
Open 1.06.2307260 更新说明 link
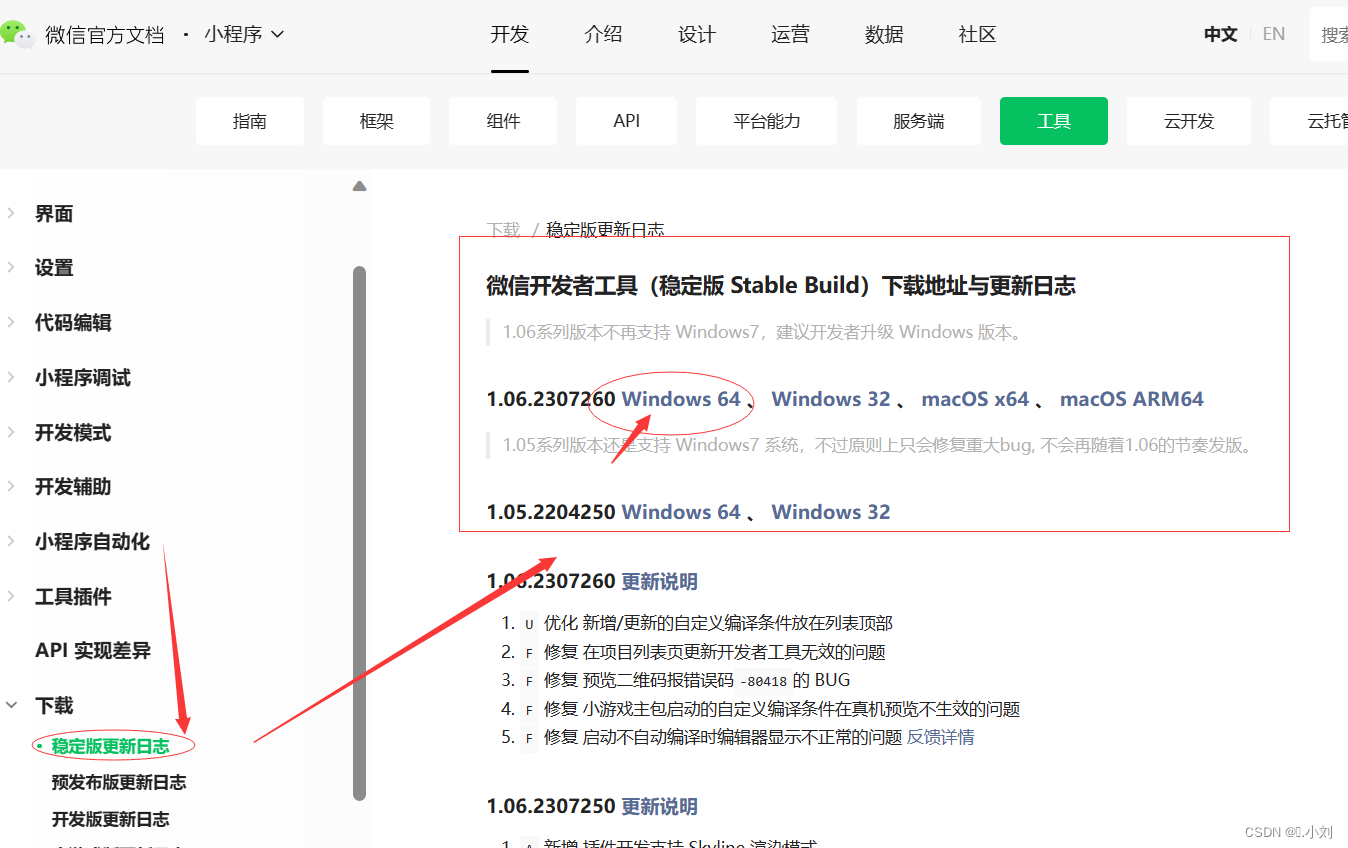tap(660, 582)
